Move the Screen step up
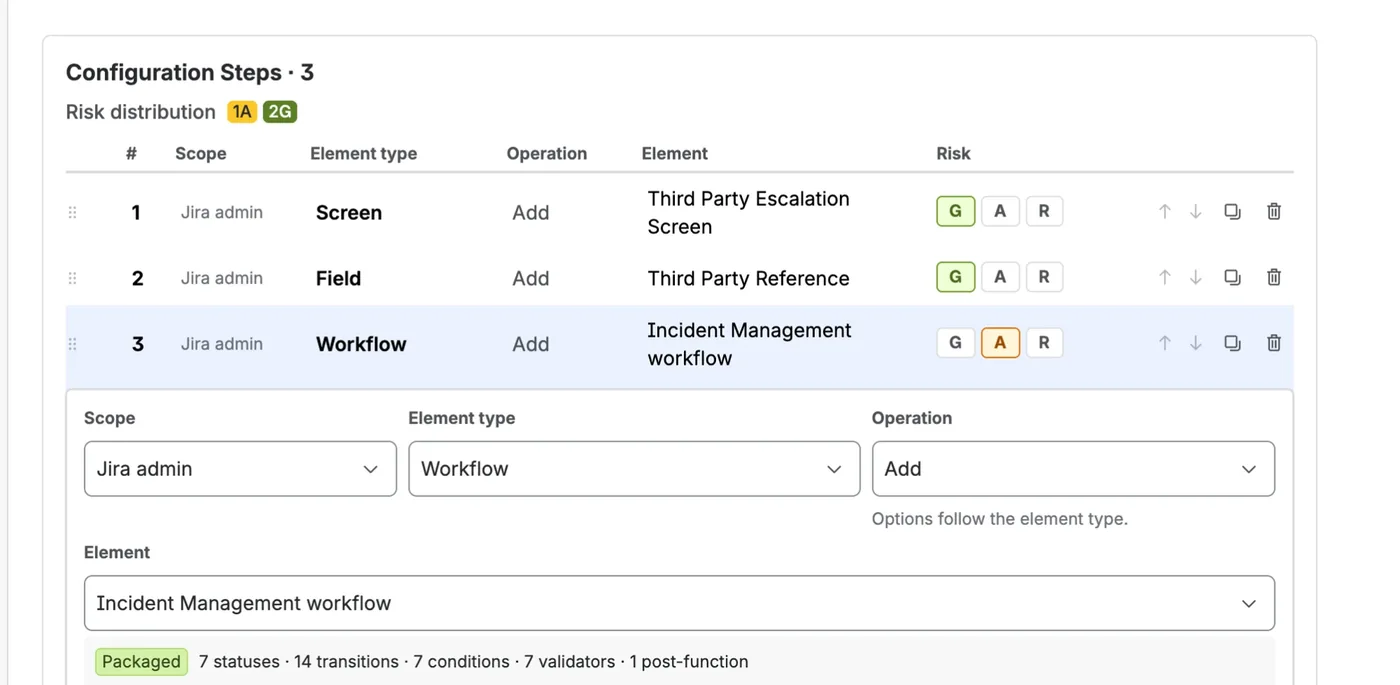Screen dimensions: 1400x685 pos(1164,212)
